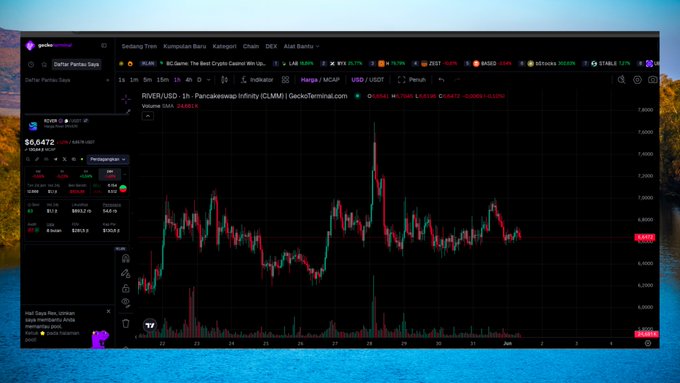
Task: Change the candlestick chart style
Action: coord(224,80)
